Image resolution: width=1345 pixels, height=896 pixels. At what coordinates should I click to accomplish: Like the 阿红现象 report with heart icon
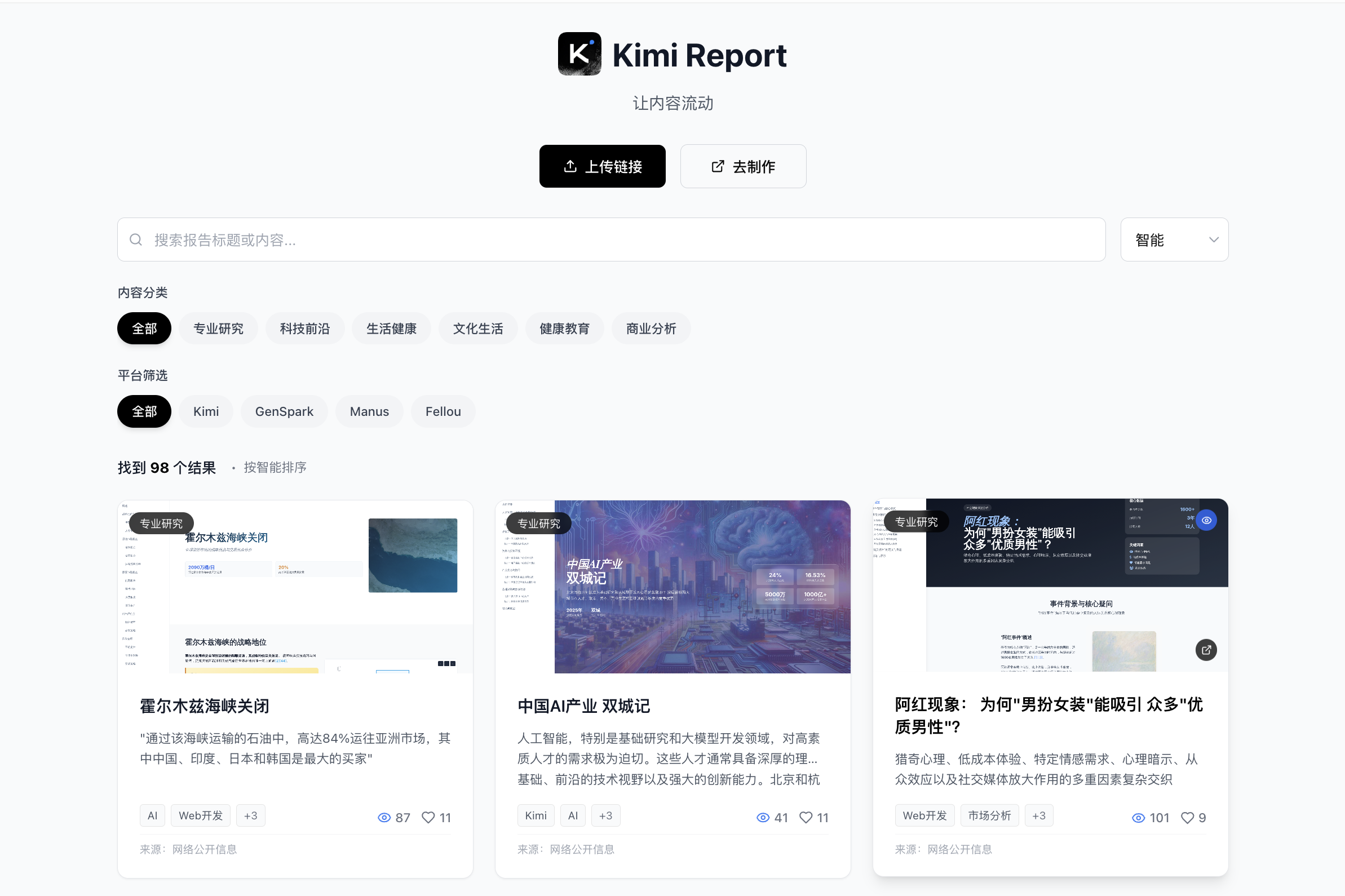[x=1187, y=818]
